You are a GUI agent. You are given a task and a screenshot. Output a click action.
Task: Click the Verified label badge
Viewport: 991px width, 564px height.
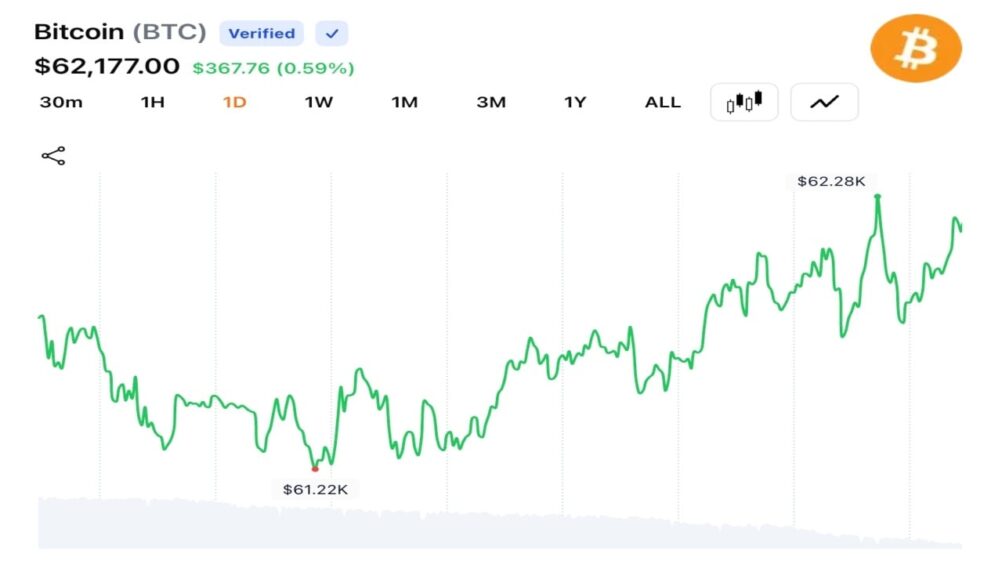pos(262,34)
